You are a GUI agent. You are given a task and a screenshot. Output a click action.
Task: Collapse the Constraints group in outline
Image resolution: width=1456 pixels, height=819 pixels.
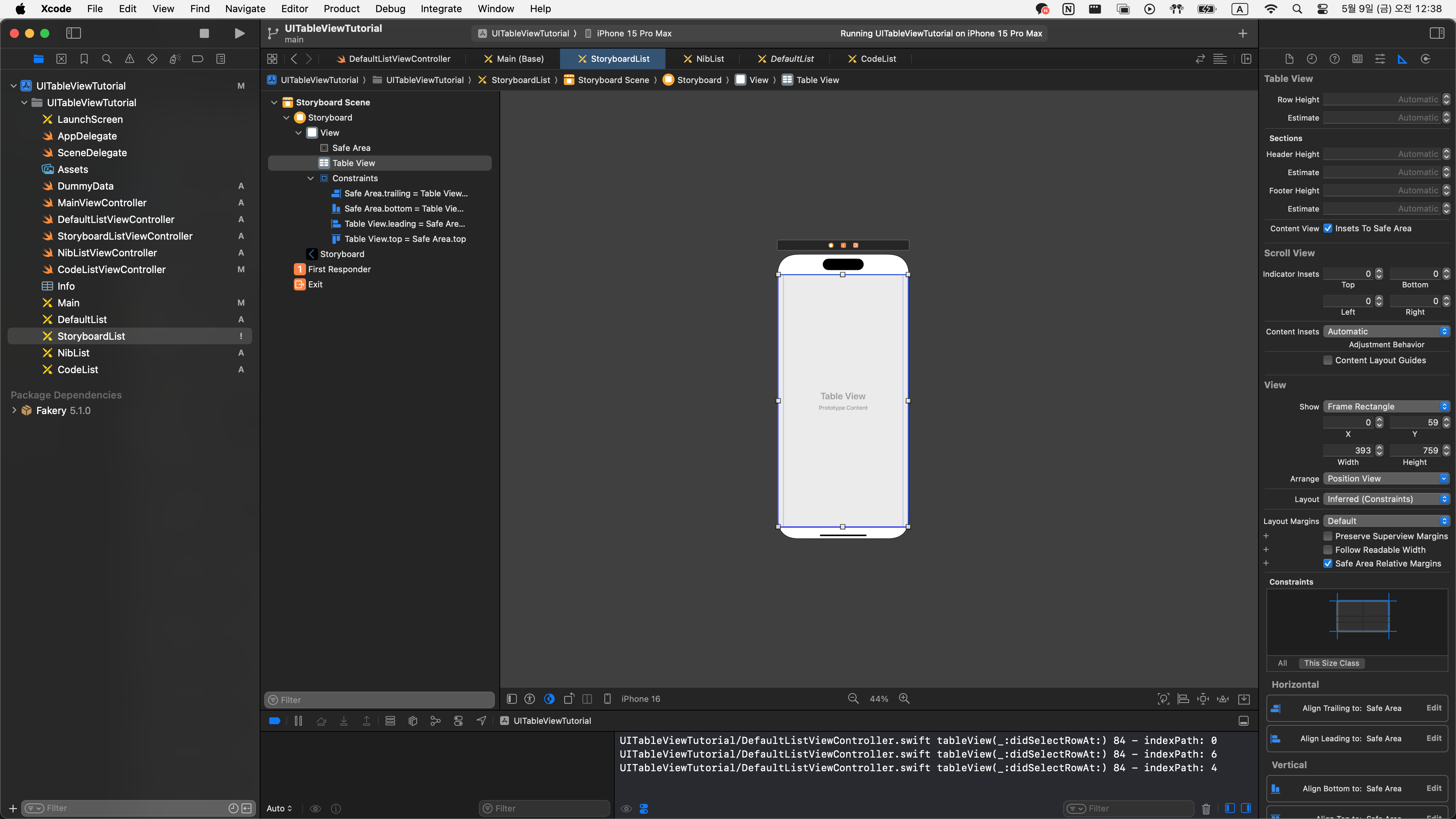tap(310, 178)
